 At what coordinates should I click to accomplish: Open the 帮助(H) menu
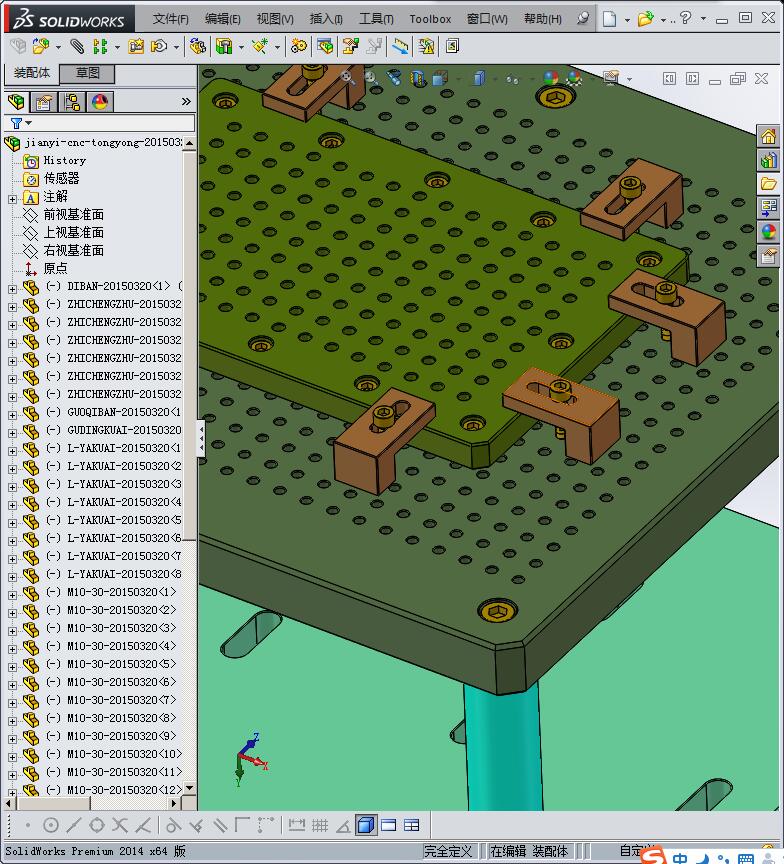point(543,19)
